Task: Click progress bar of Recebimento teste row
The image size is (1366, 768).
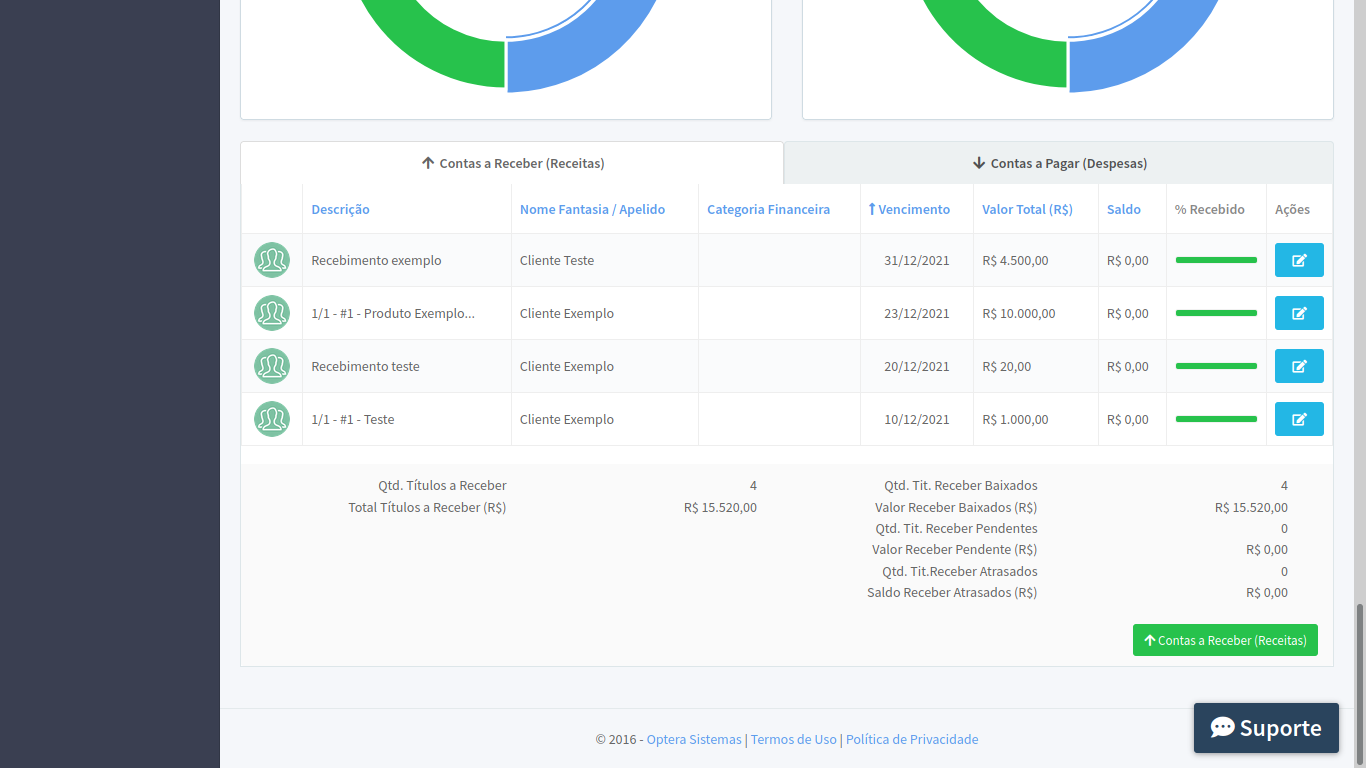Action: coord(1216,366)
